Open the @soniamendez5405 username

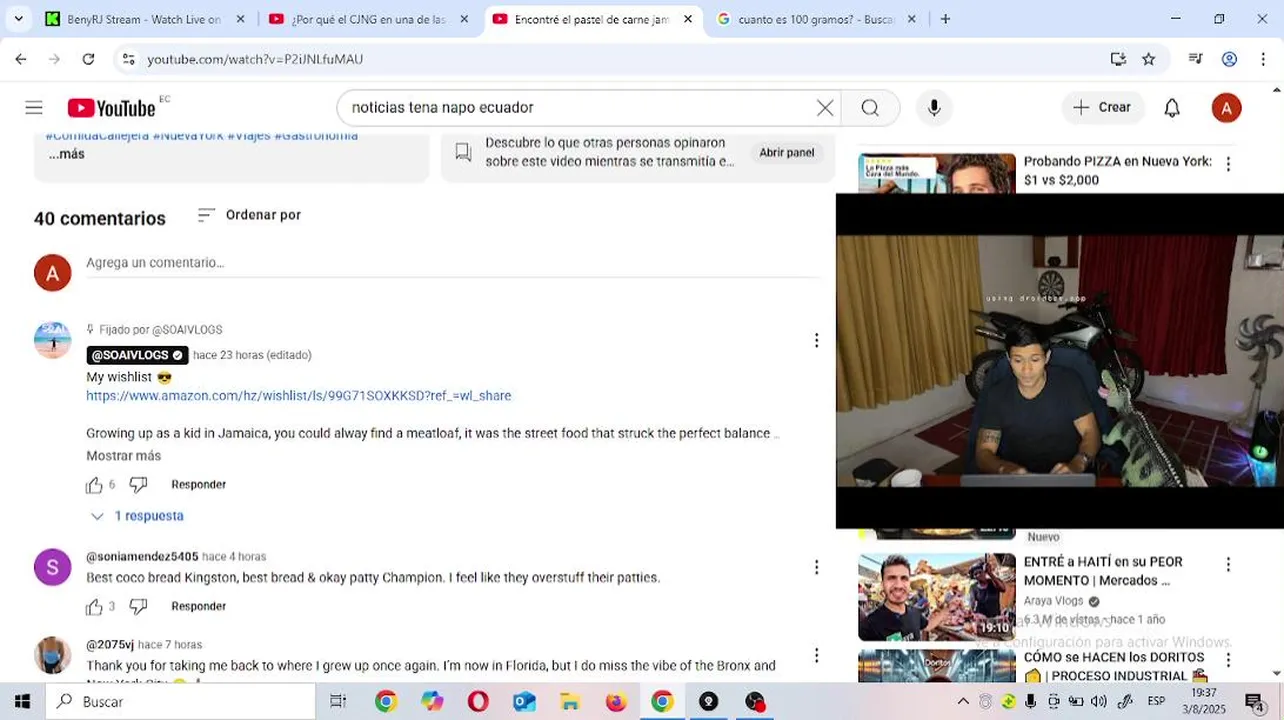tap(142, 557)
